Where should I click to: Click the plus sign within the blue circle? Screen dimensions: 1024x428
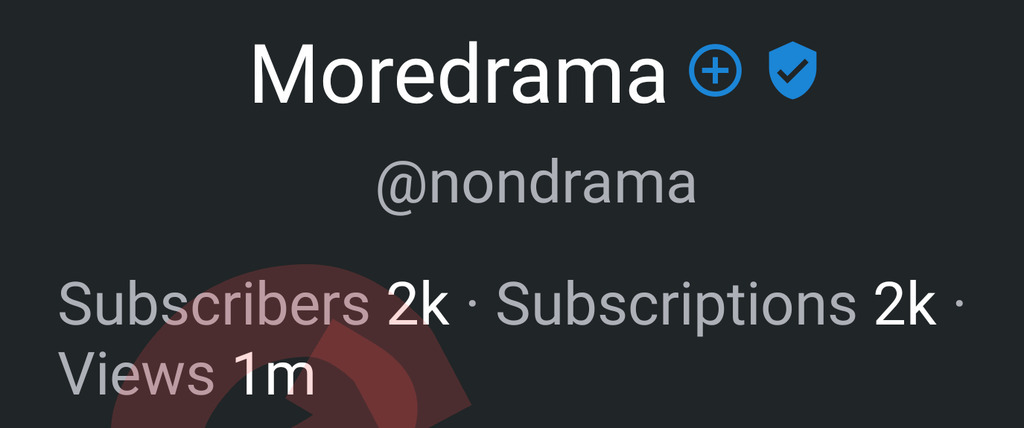715,70
